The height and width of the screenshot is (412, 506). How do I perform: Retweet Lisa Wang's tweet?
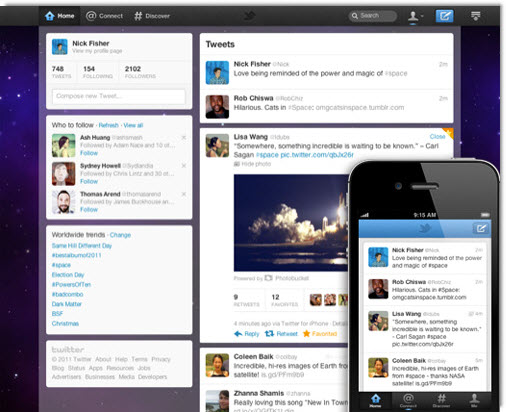click(281, 334)
